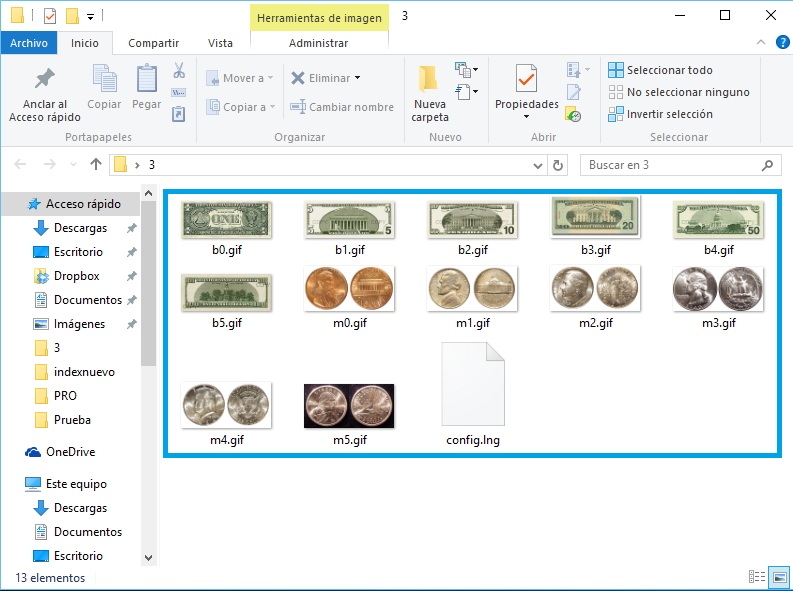Click the address bar path showing 3

pyautogui.click(x=152, y=165)
